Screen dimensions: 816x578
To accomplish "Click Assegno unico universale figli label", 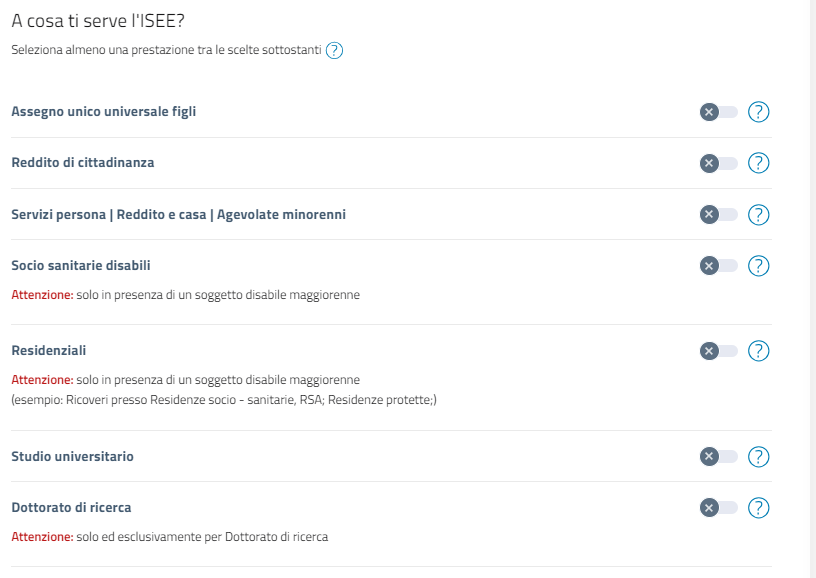I will (x=104, y=112).
